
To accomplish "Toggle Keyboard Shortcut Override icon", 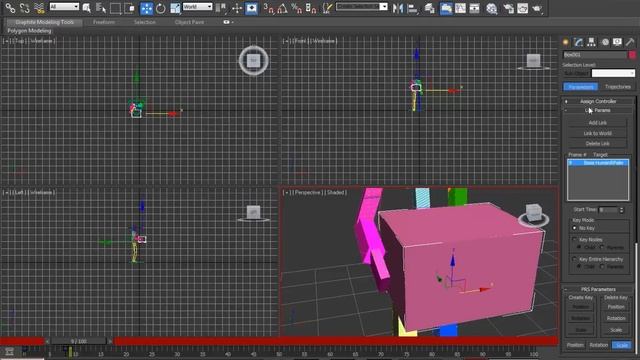I will coord(251,8).
